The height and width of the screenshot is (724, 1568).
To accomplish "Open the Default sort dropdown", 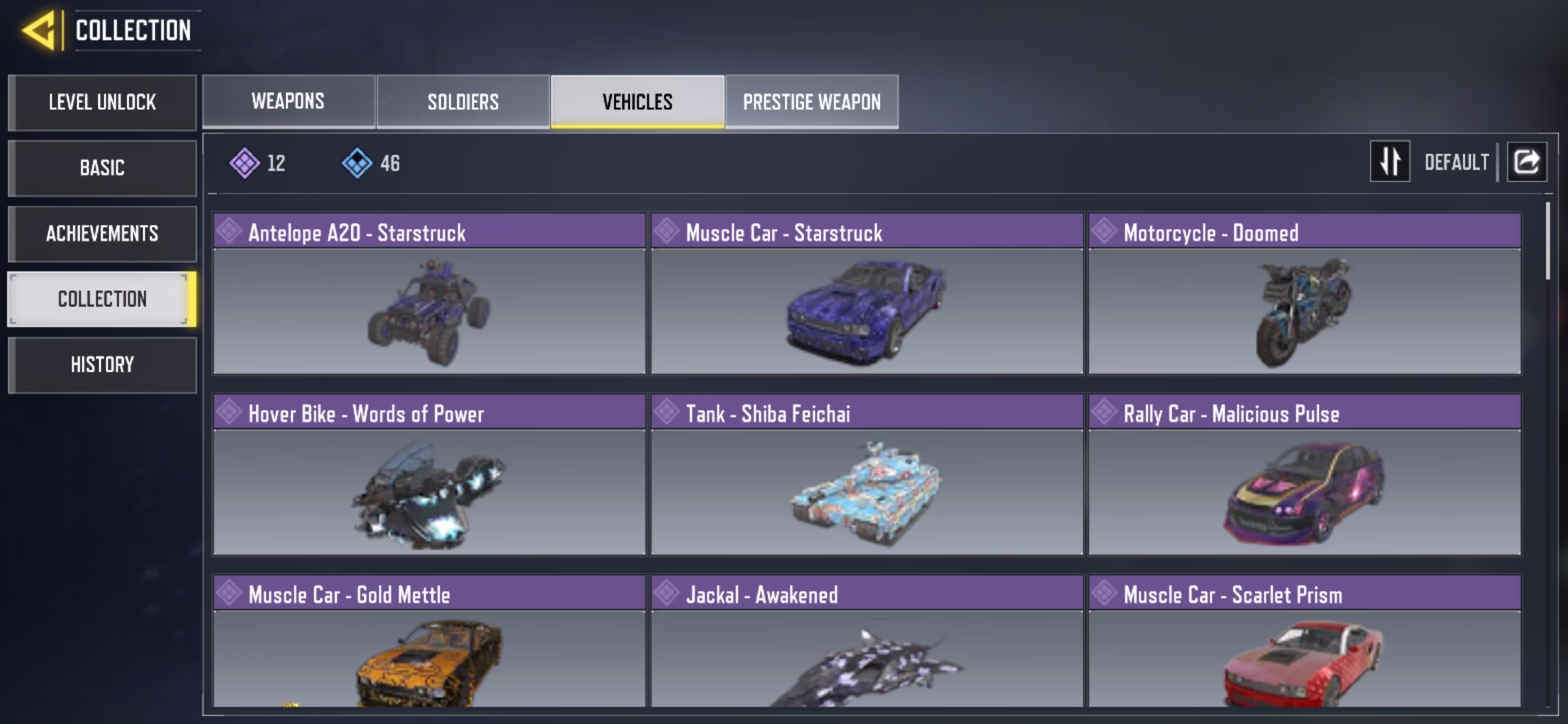I will click(x=1456, y=162).
